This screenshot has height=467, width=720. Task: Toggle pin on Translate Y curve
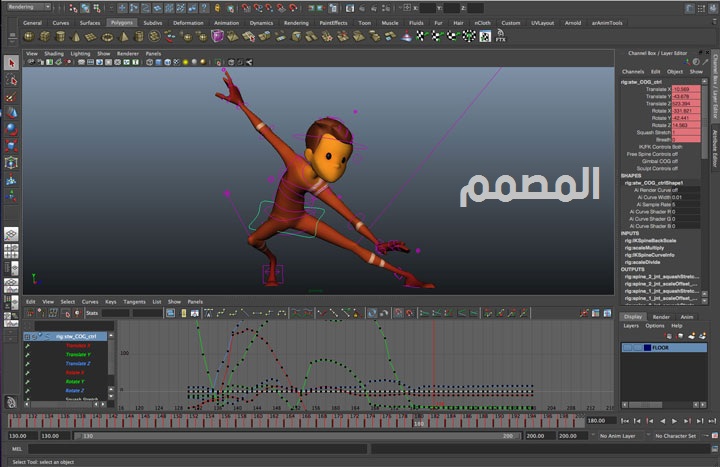[28, 354]
